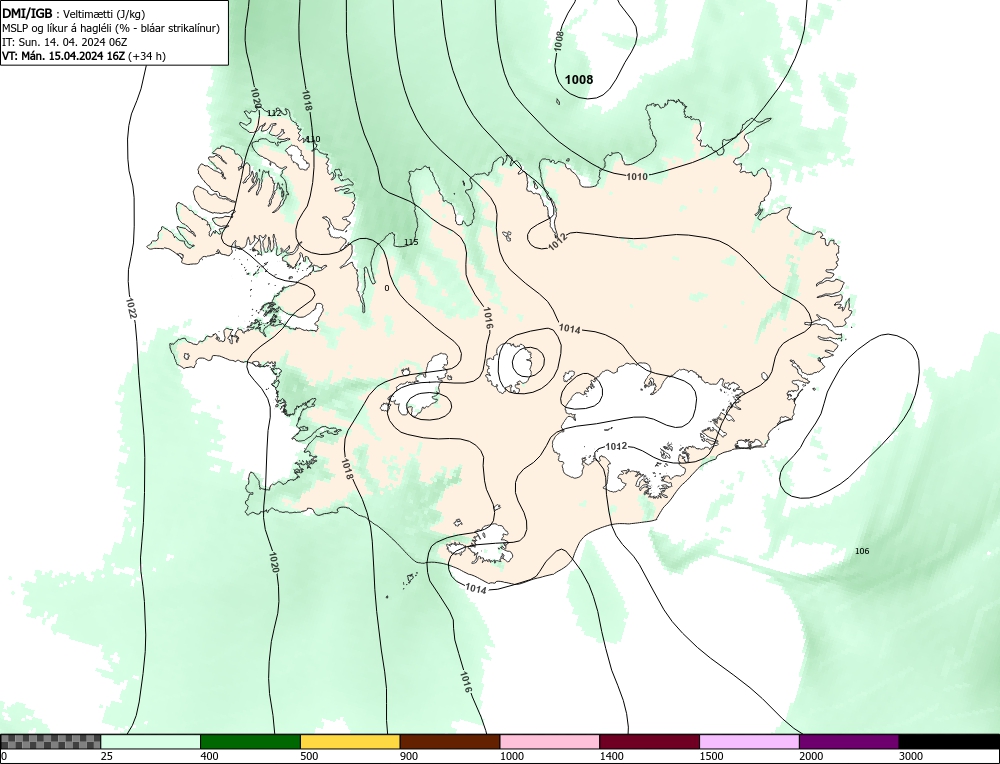Click the '500' legend scale value
1000x764 pixels.
[x=309, y=756]
